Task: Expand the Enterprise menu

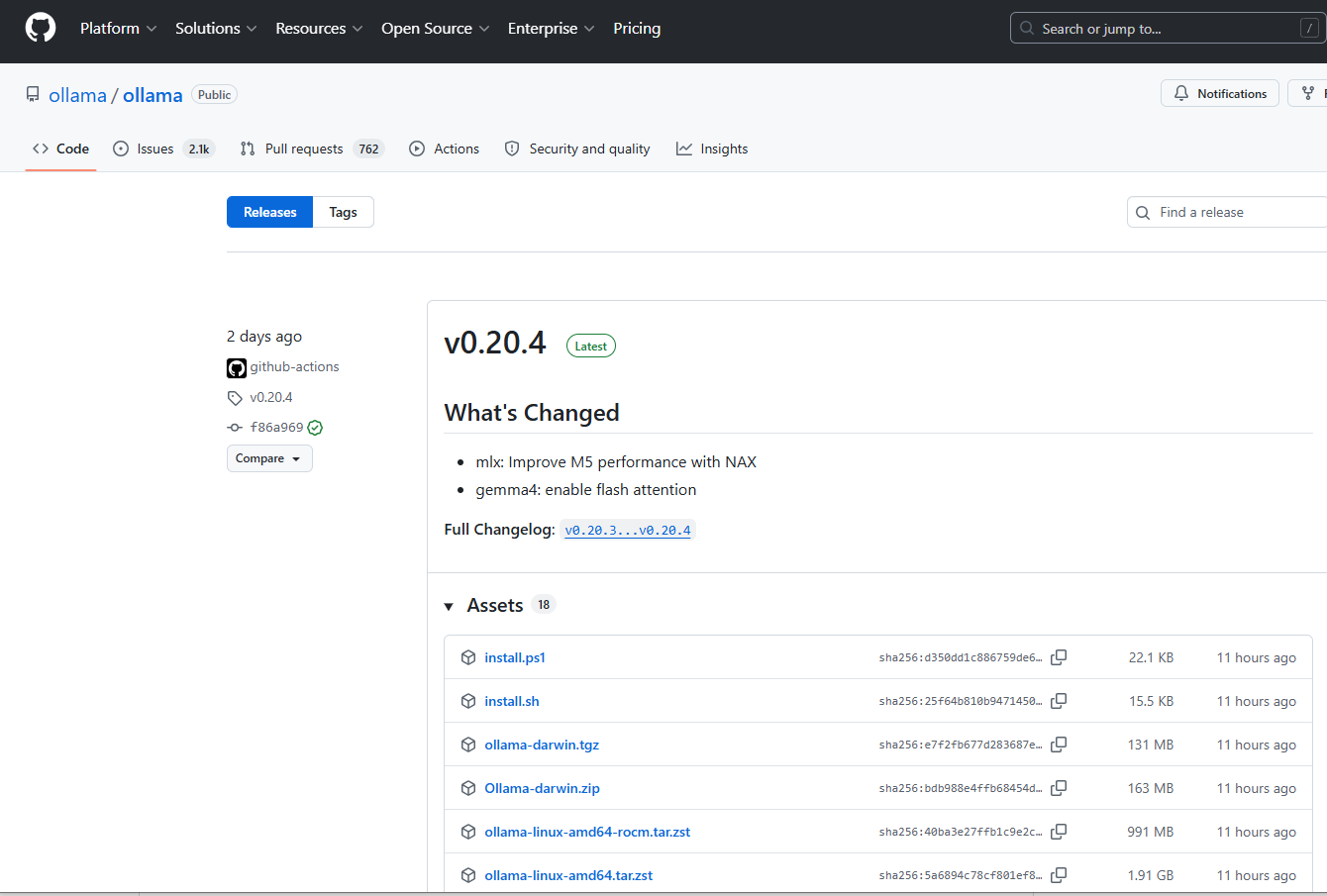Action: tap(551, 29)
